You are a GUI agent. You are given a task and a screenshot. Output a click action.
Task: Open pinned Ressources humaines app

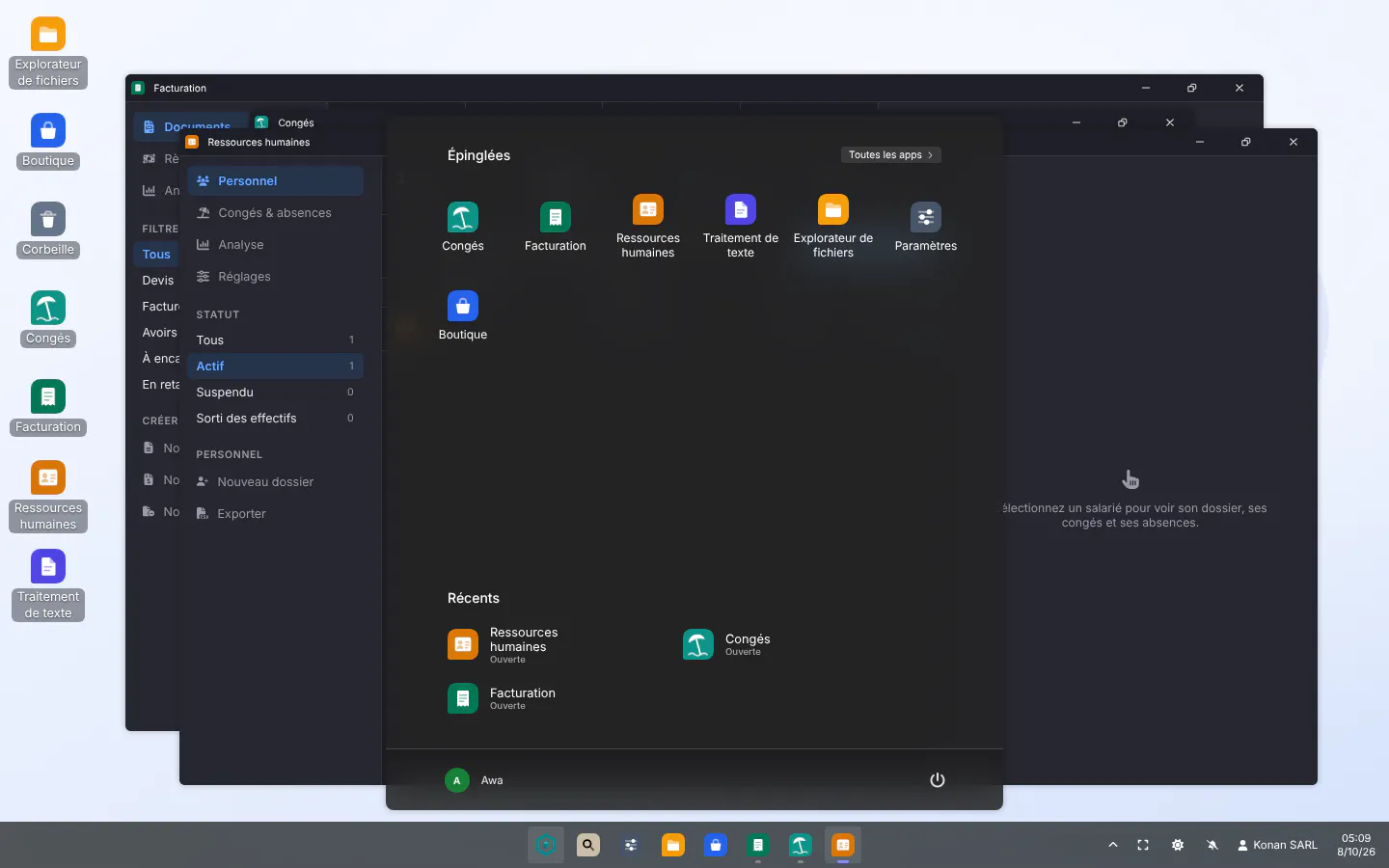pos(648,228)
